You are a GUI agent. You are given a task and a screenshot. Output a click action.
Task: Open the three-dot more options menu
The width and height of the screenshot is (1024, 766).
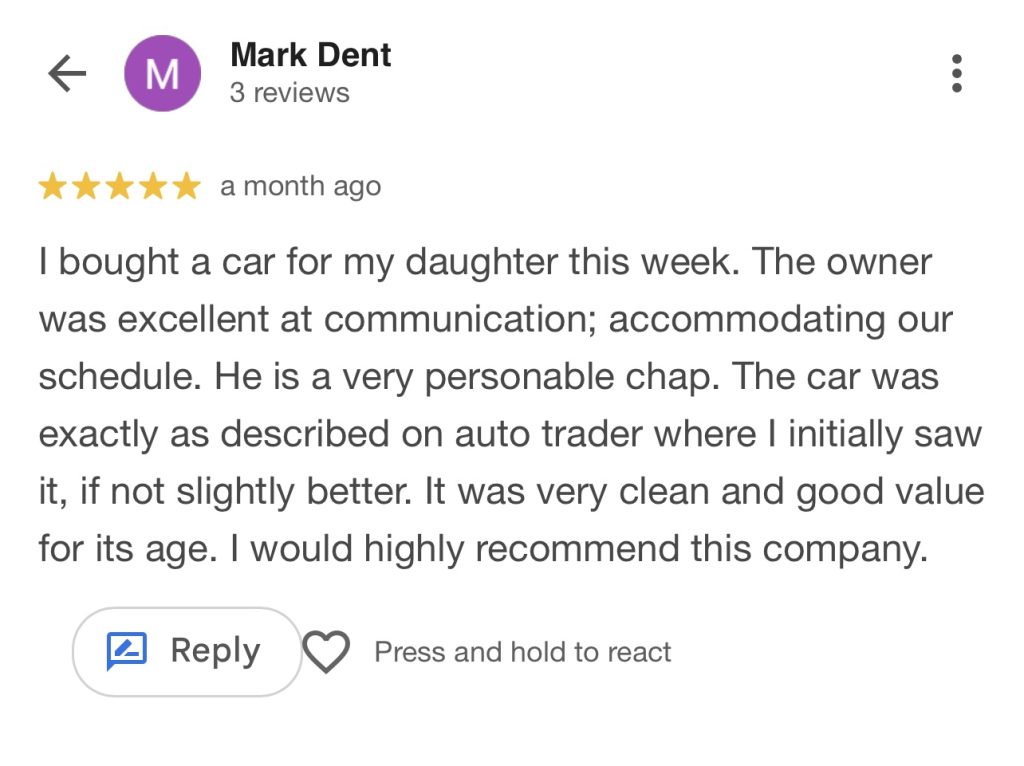point(957,73)
